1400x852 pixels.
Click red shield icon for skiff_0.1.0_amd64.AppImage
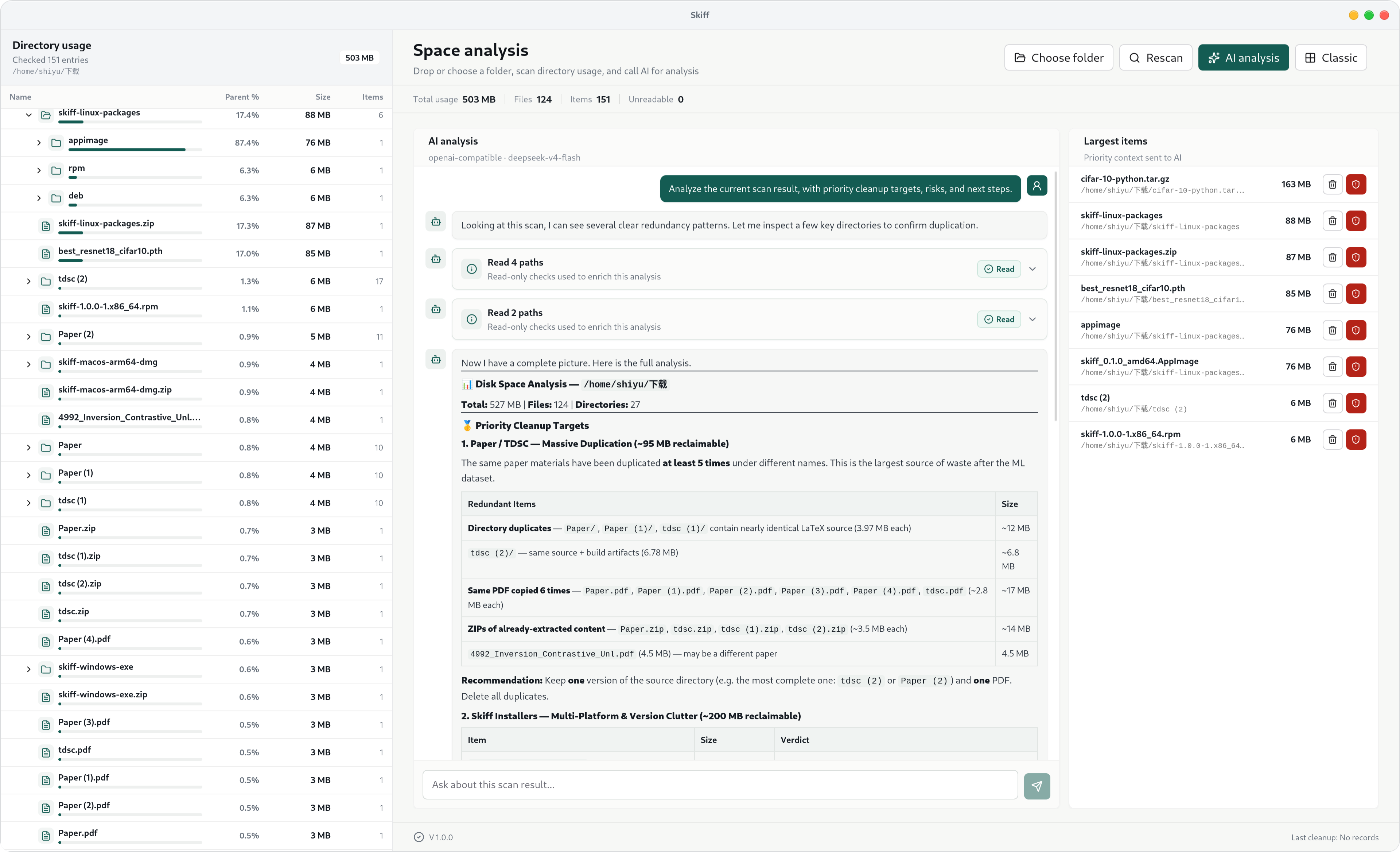[1356, 367]
